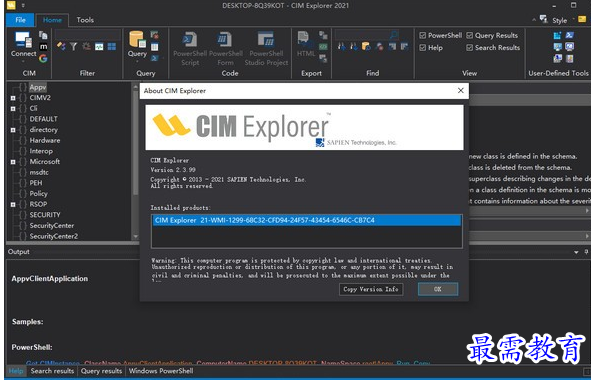591x380 pixels.
Task: Click OK in the About dialog
Action: click(x=438, y=289)
